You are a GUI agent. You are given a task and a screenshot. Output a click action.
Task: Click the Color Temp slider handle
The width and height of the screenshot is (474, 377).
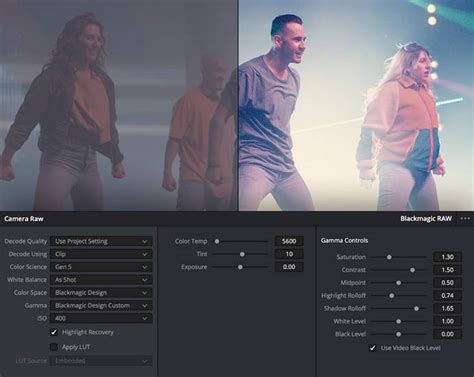click(217, 241)
